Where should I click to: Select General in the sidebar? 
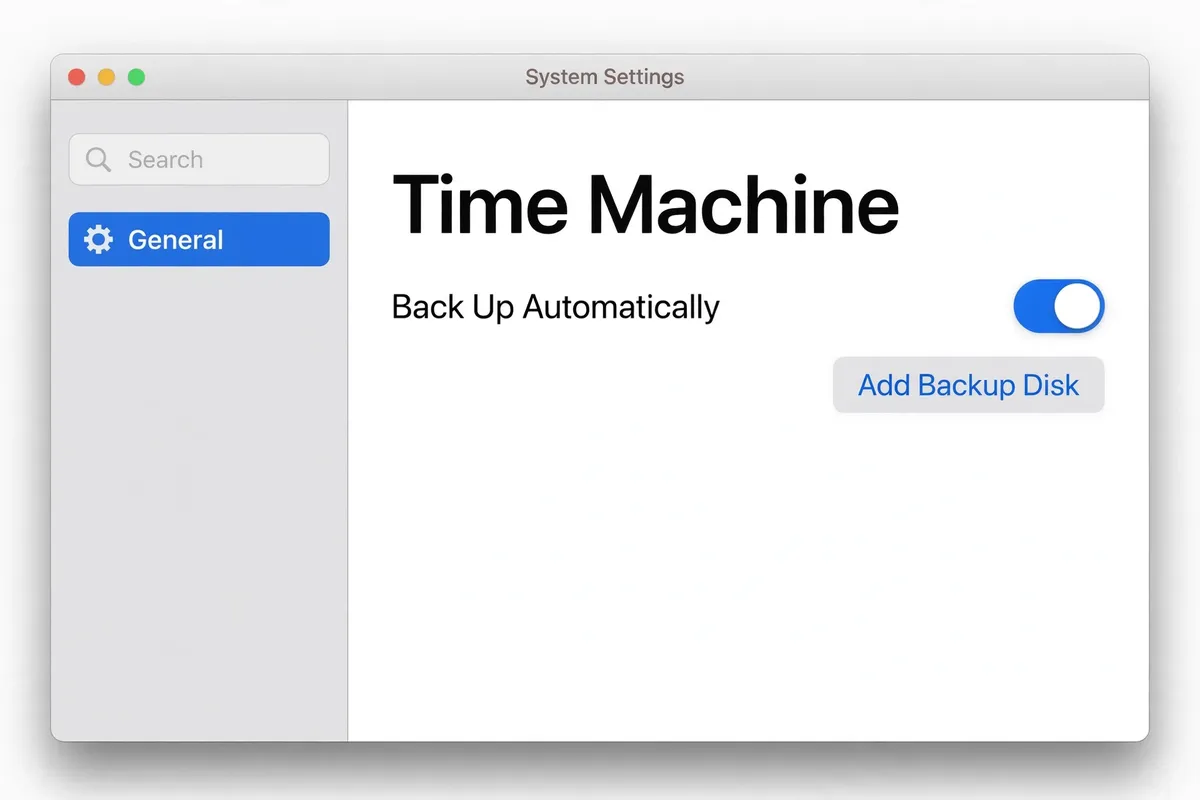pos(199,239)
